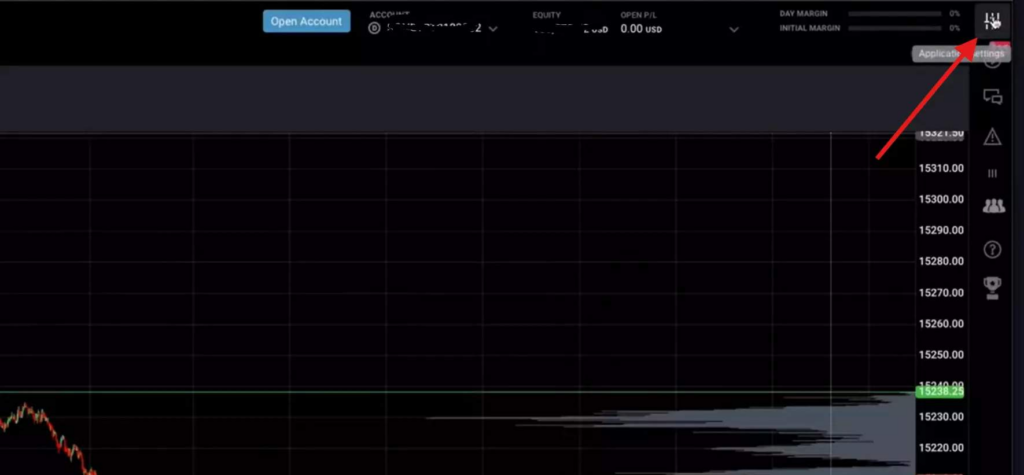1024x475 pixels.
Task: Click the 15300.00 level on price axis
Action: coord(940,199)
